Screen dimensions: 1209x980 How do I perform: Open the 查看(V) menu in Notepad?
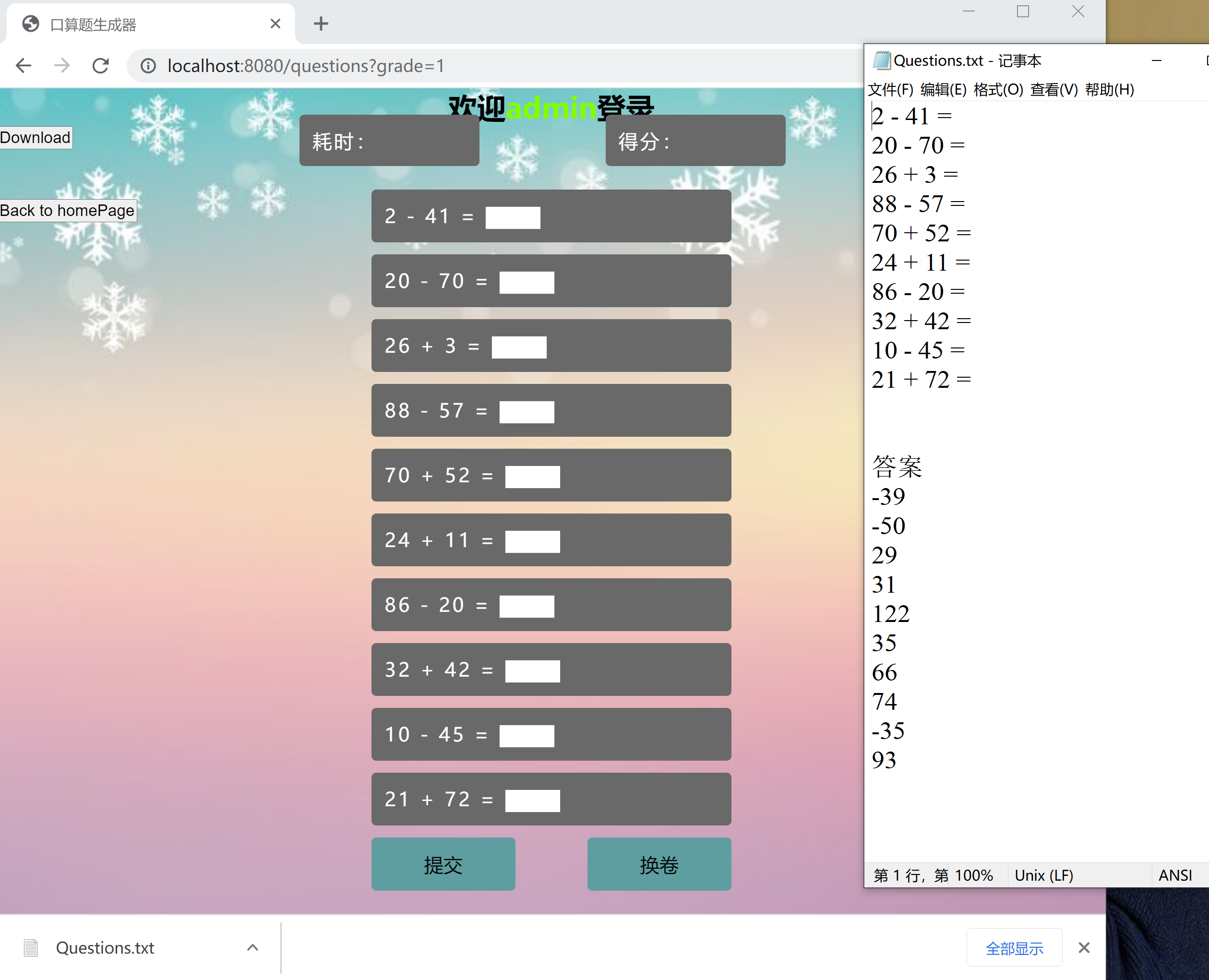1053,89
